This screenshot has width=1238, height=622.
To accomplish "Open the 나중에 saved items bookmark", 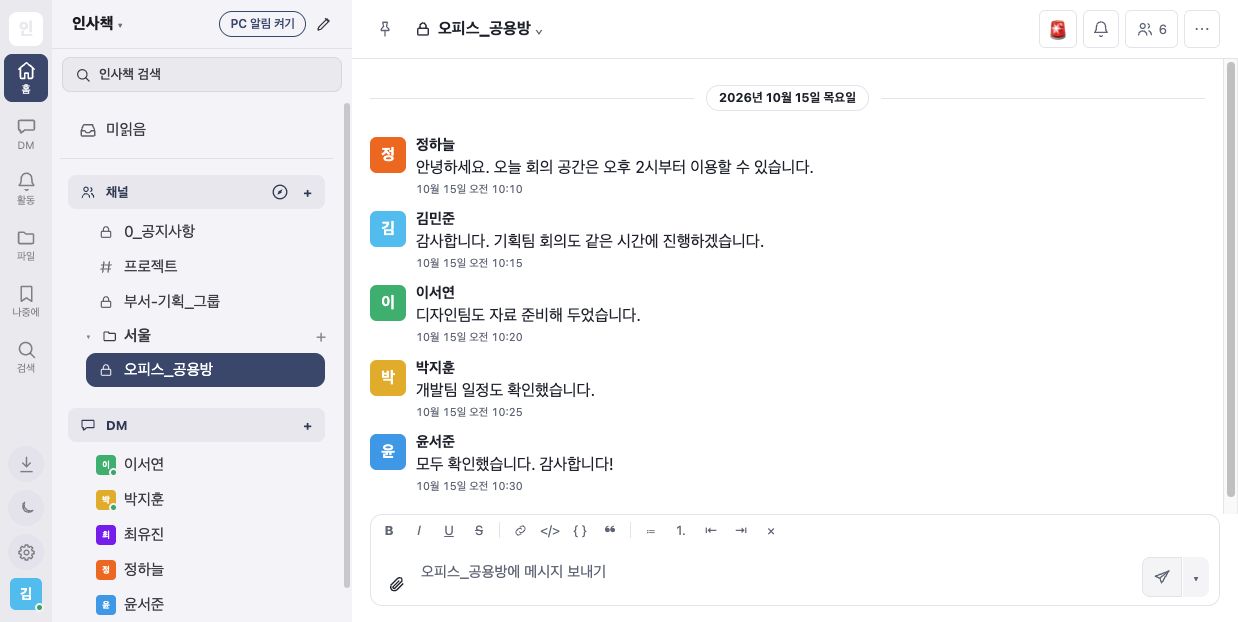I will point(26,300).
